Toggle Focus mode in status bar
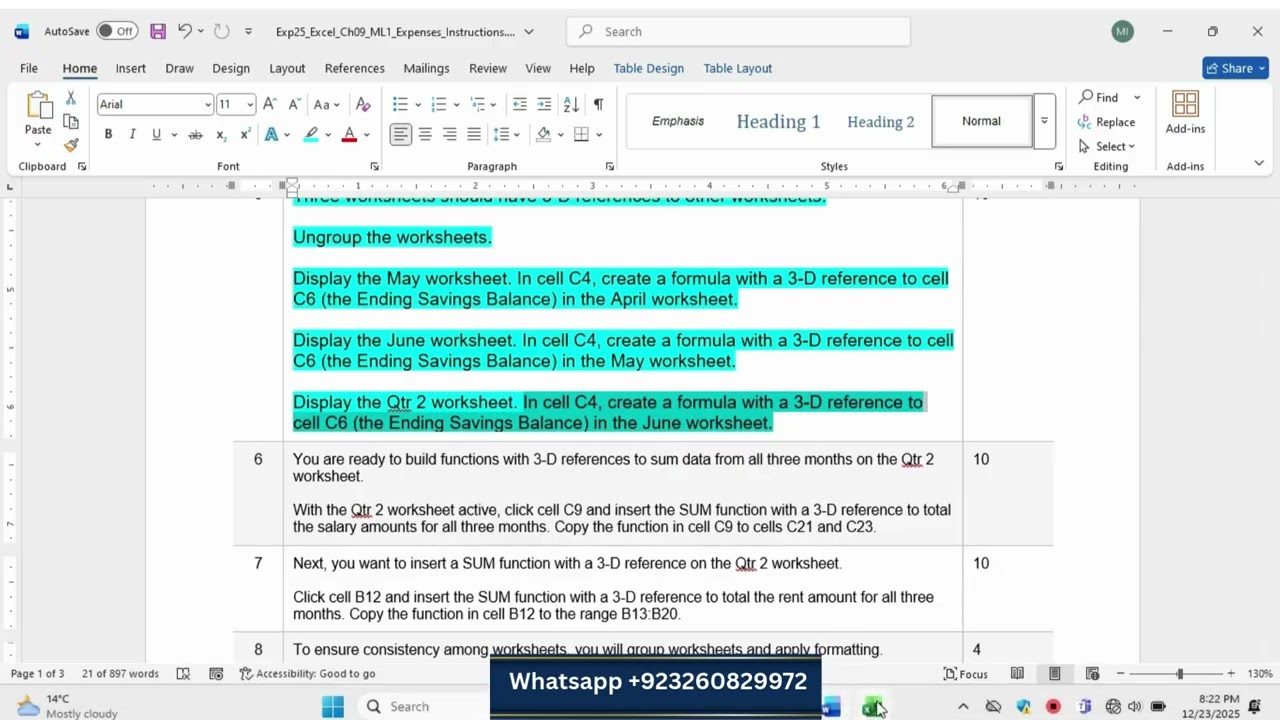 coord(965,674)
